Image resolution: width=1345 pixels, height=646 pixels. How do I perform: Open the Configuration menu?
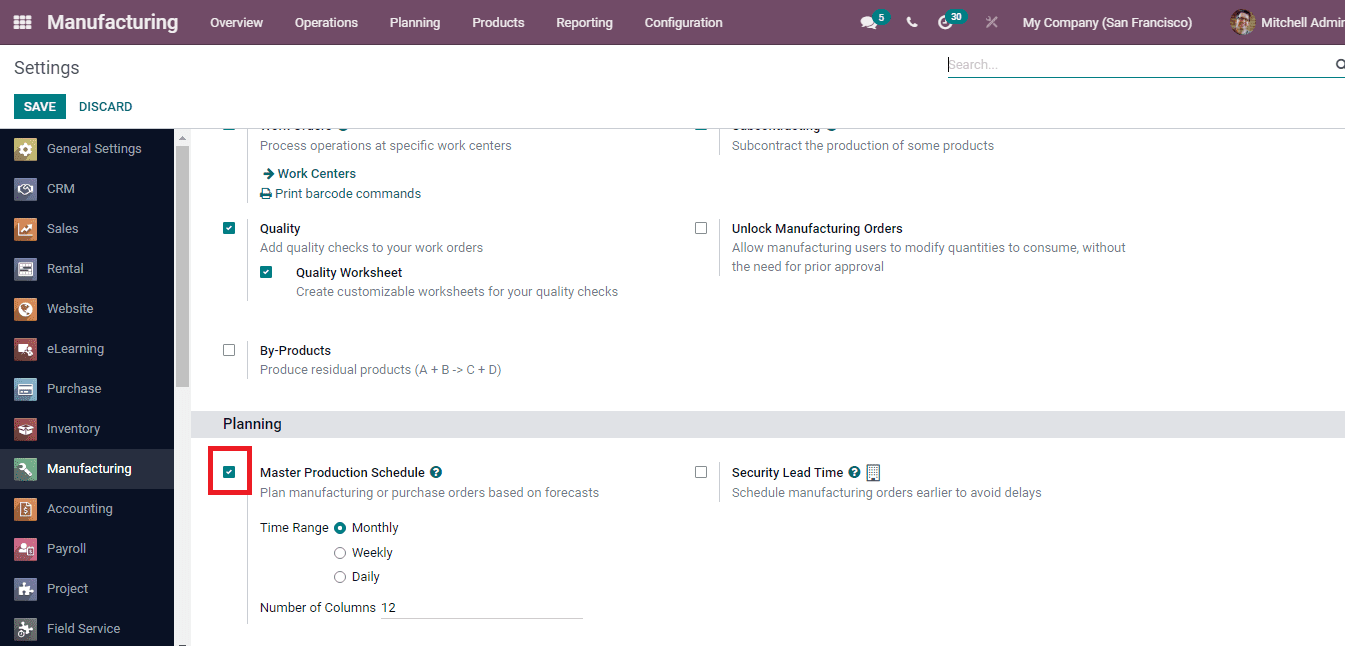[683, 22]
